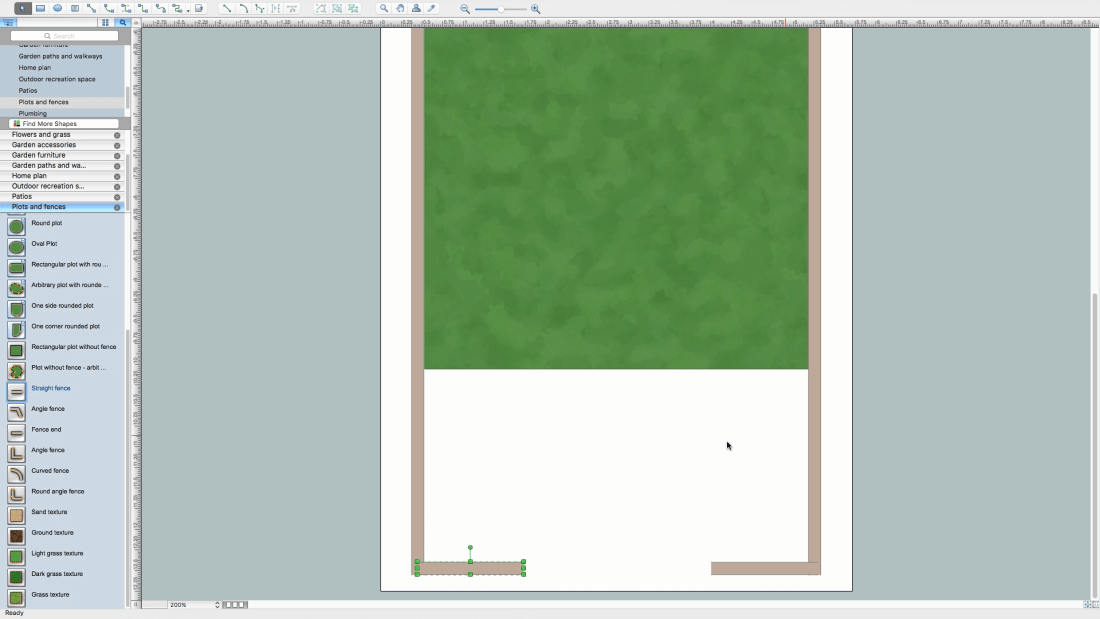
Task: Expand the Home plan library panel
Action: click(29, 175)
